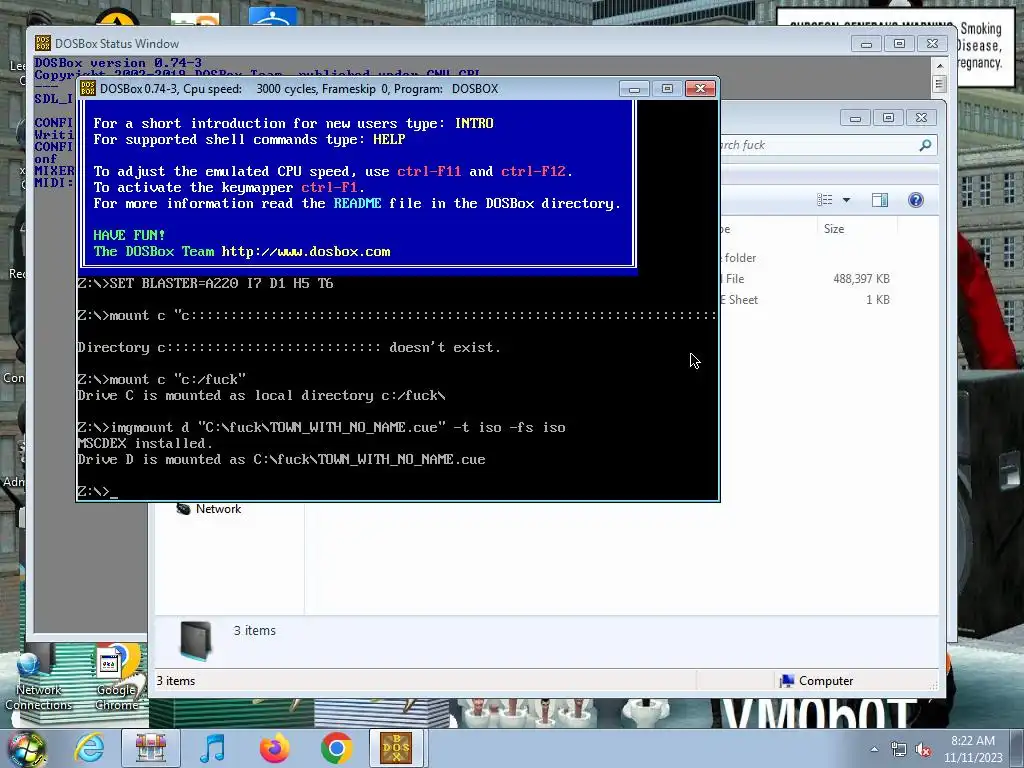The width and height of the screenshot is (1024, 768).
Task: Maximize the DOSBox Status Window
Action: [899, 44]
